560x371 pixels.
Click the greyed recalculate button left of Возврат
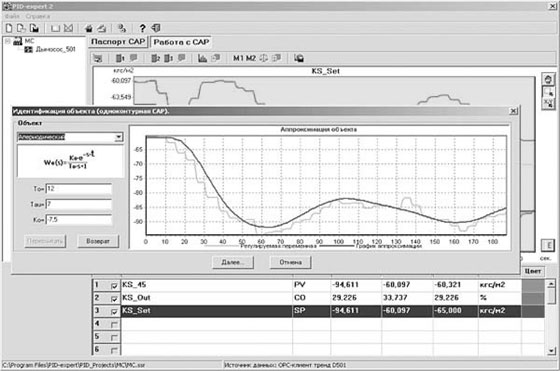coord(45,241)
